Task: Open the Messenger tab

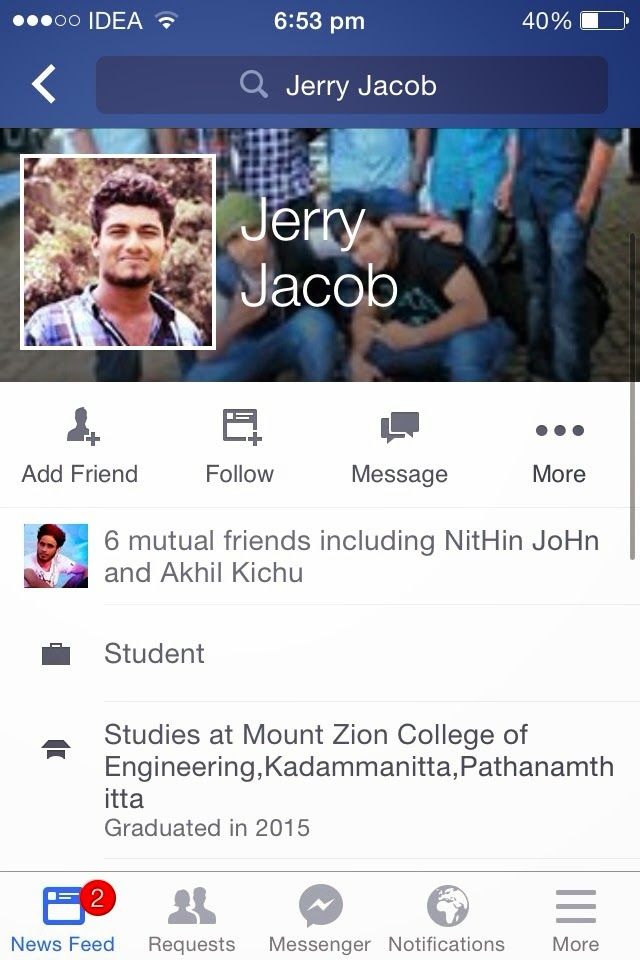Action: click(320, 918)
